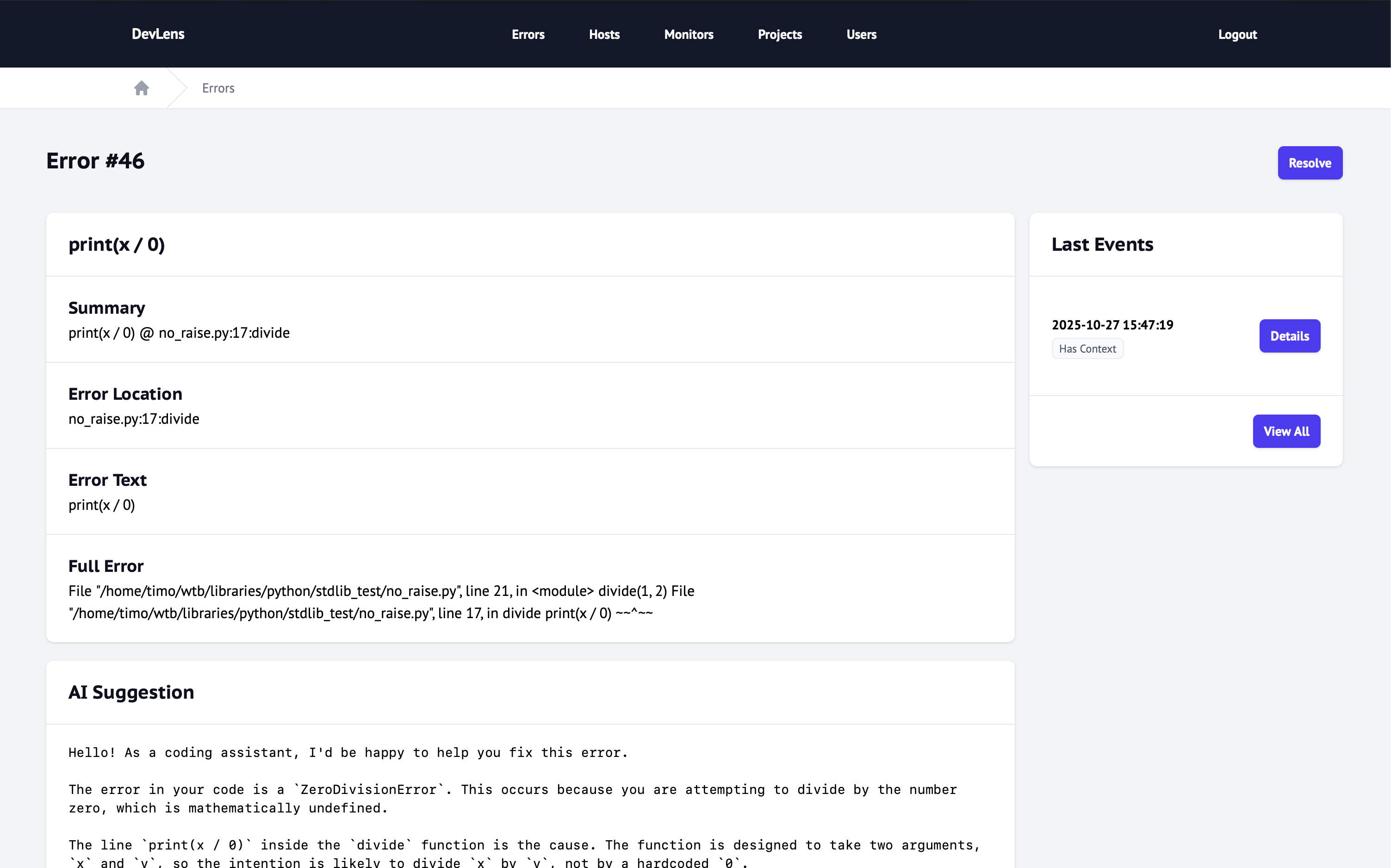Screen dimensions: 1391x868
Task: Open Details for the 2025-10-27 event
Action: coord(1289,336)
